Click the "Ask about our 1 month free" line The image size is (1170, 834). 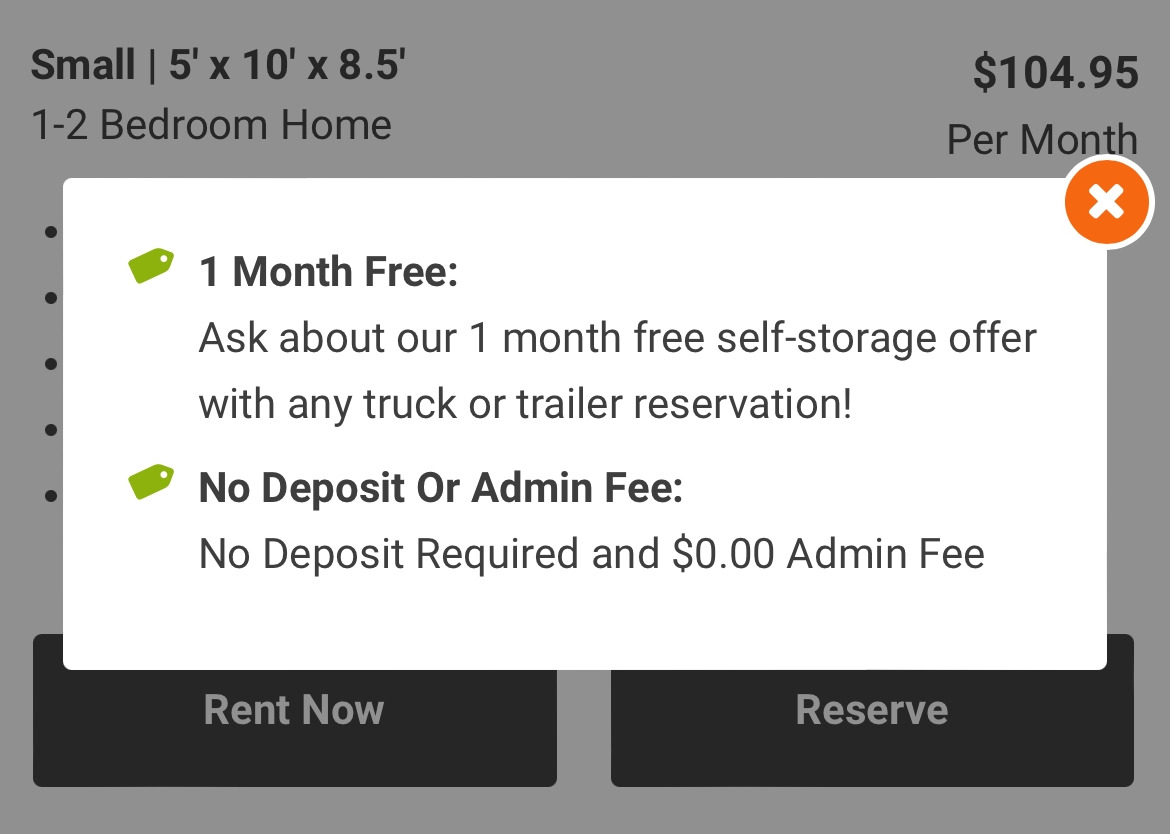coord(617,338)
